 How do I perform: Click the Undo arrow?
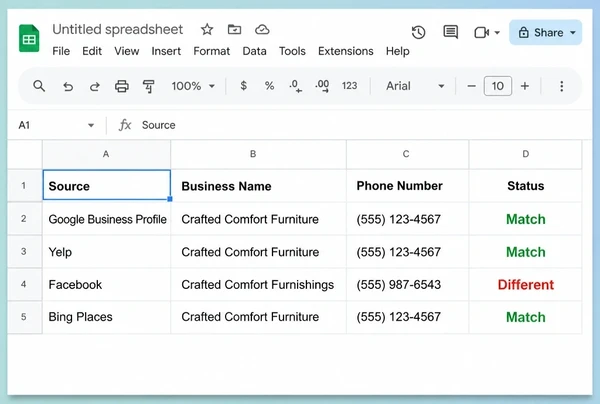tap(68, 86)
